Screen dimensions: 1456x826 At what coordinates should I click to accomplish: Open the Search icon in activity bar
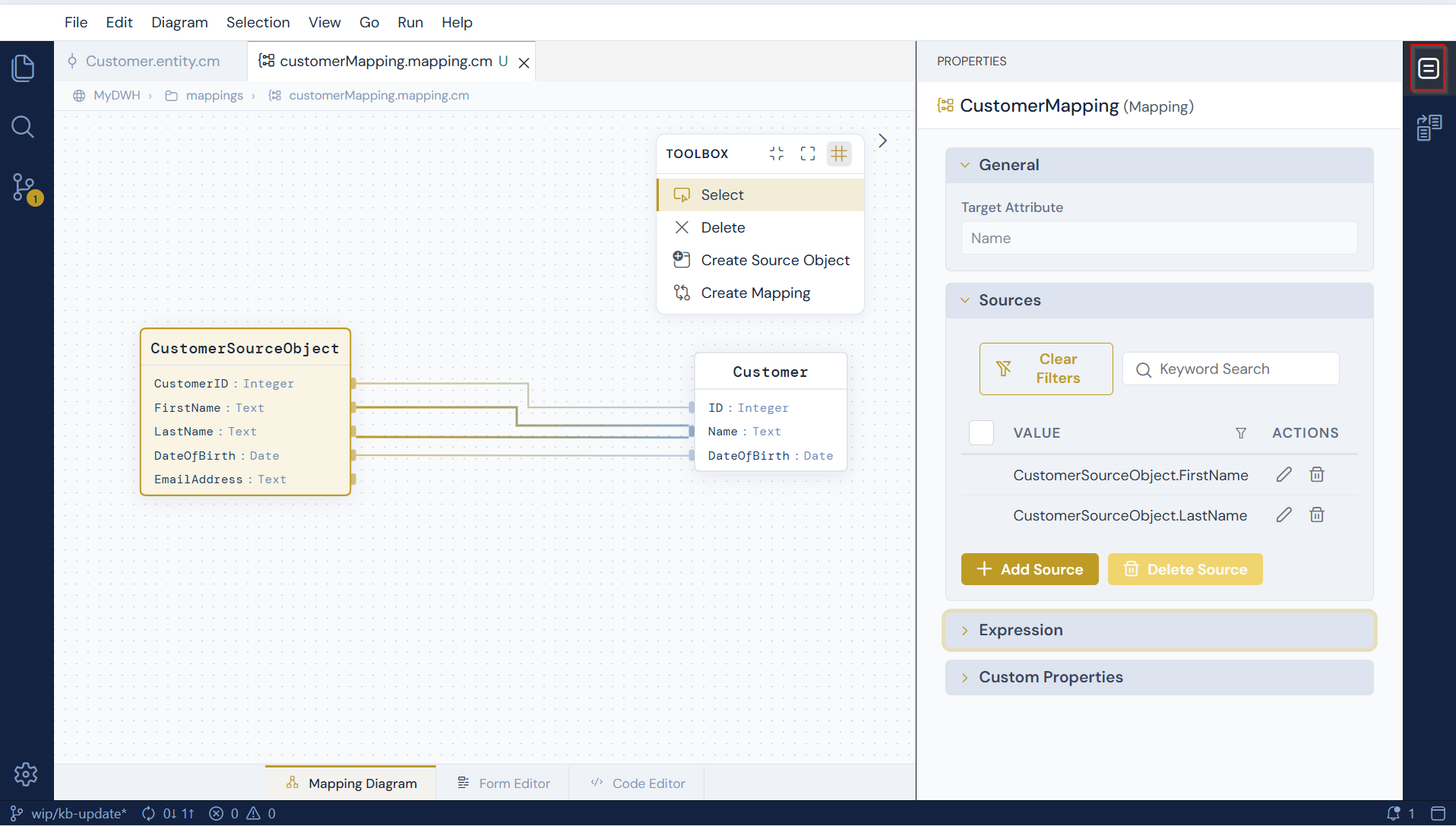click(24, 127)
